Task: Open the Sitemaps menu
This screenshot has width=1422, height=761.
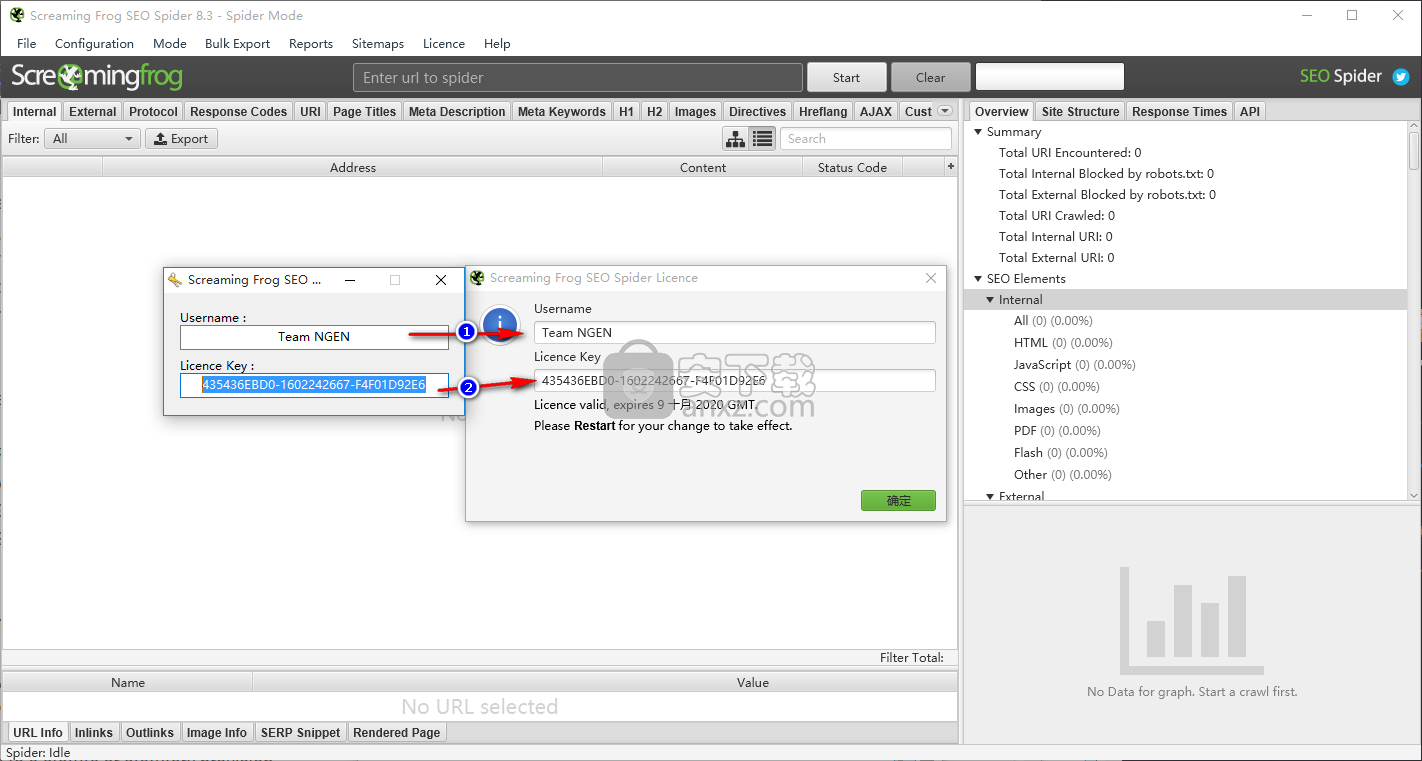Action: tap(378, 44)
